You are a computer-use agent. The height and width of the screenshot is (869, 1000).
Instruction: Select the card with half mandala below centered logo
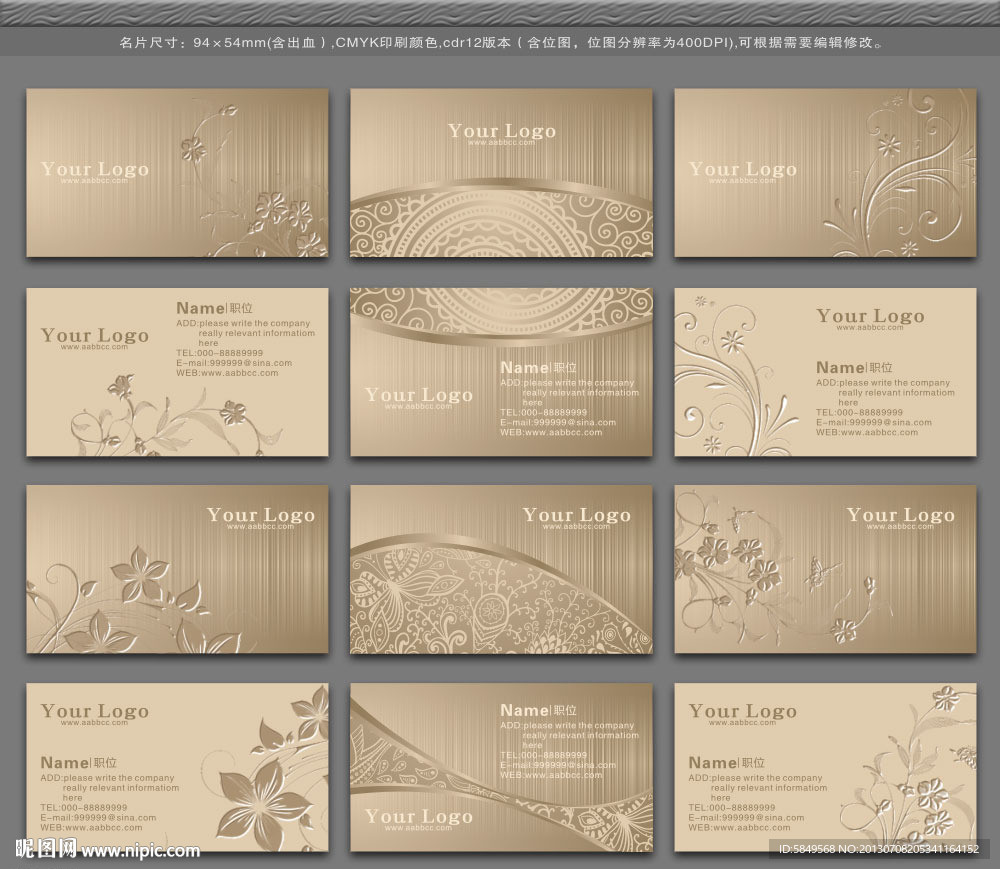point(501,173)
